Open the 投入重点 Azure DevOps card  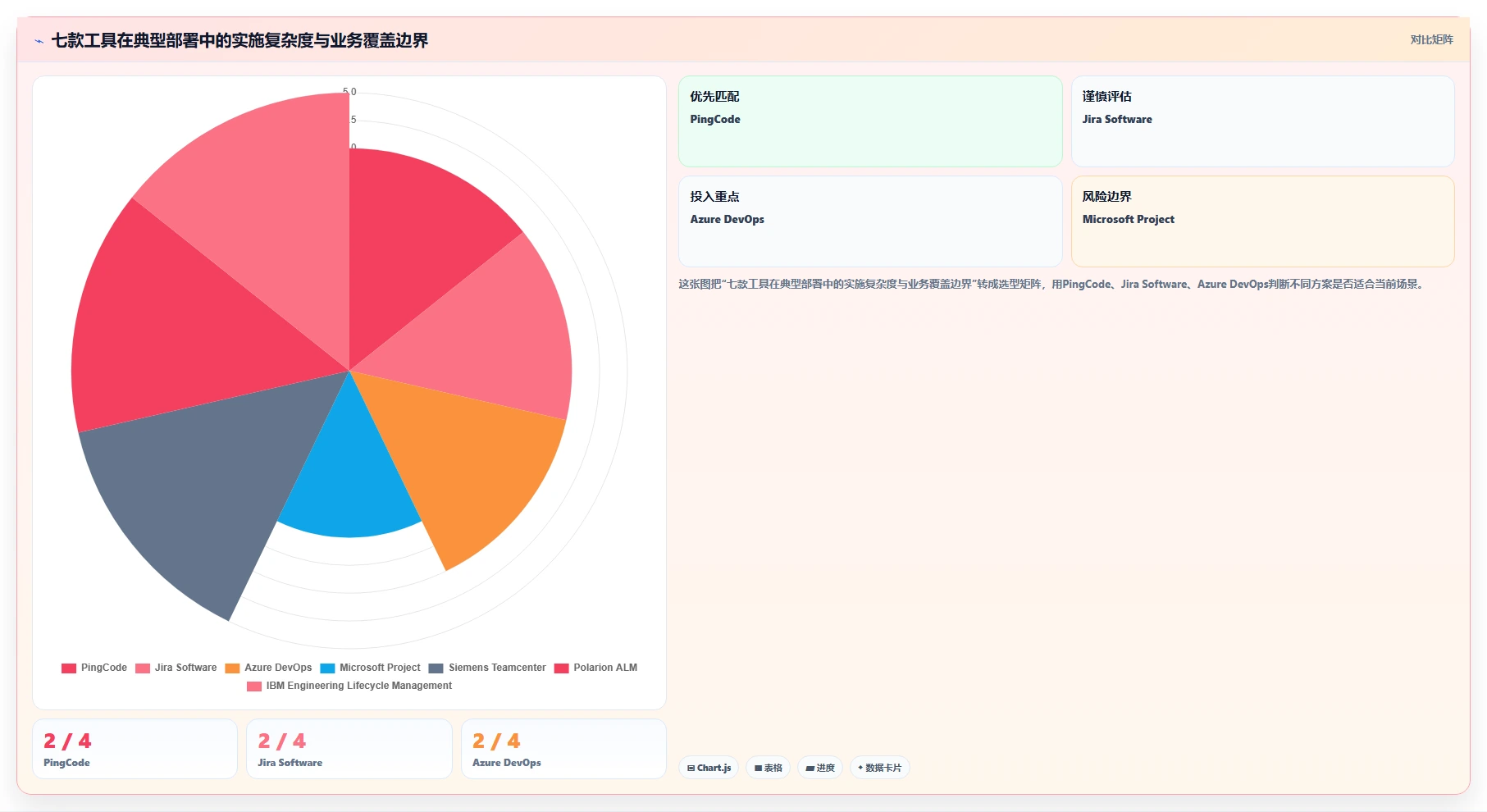(x=870, y=221)
